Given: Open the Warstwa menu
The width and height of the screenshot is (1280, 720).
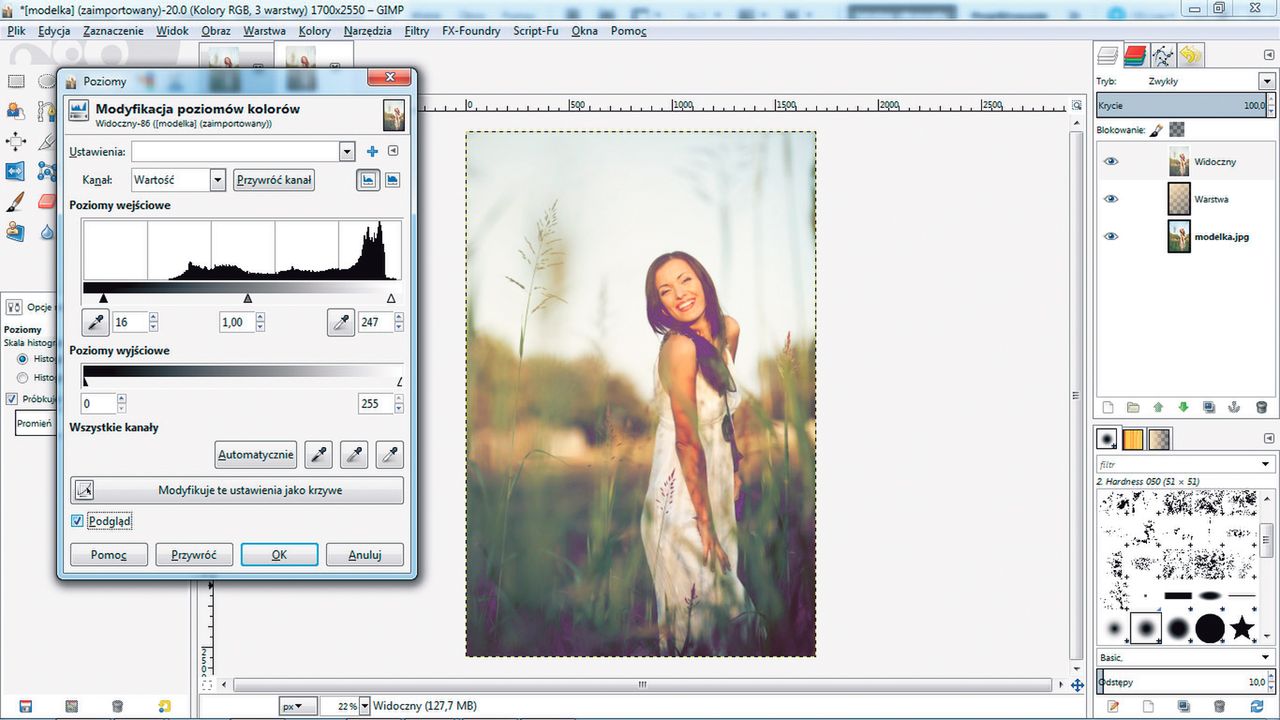Looking at the screenshot, I should point(265,31).
